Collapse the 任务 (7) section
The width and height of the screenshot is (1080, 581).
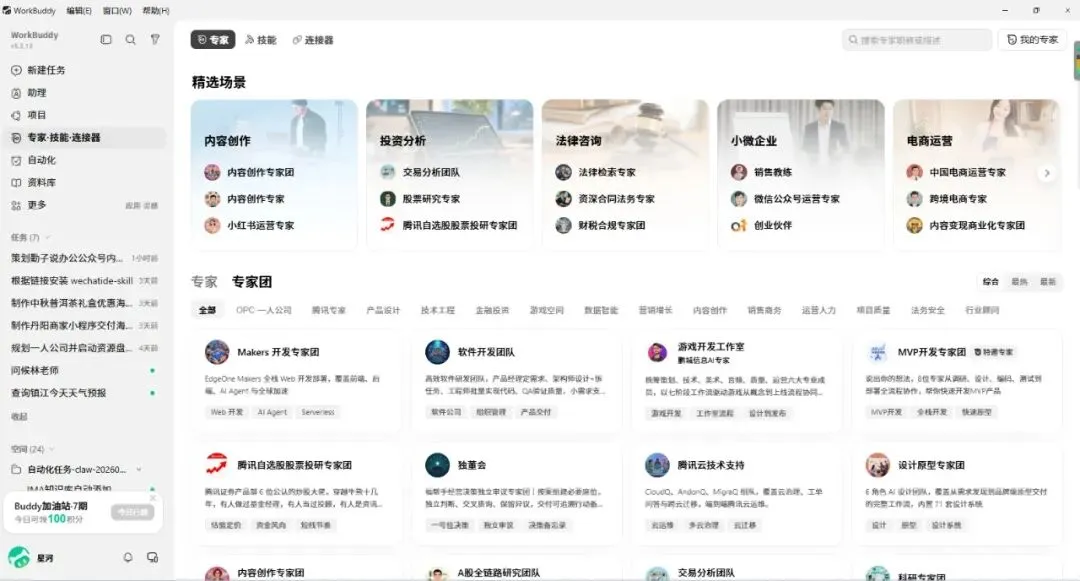48,237
